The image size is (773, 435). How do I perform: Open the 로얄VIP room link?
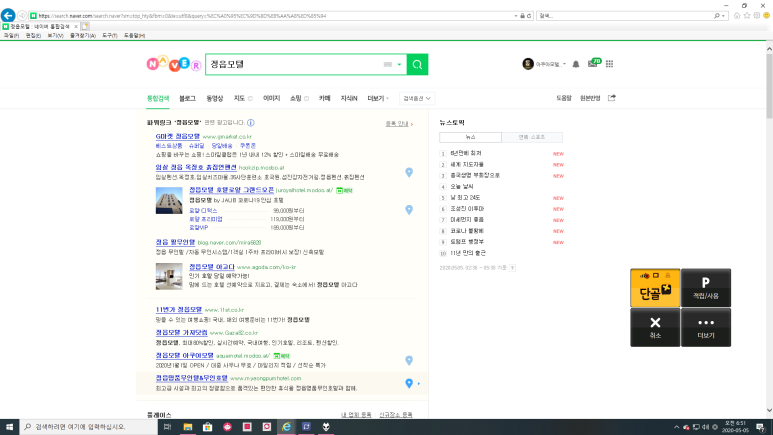tap(199, 228)
